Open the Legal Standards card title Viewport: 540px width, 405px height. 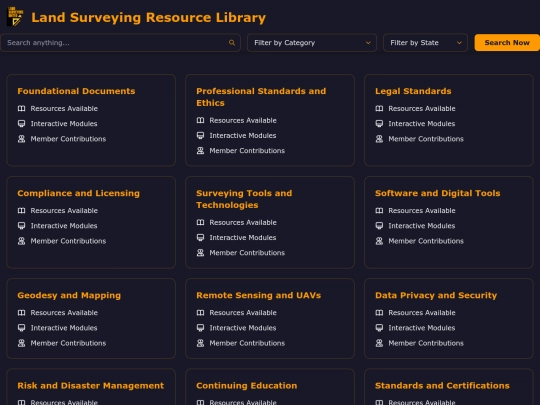point(413,91)
